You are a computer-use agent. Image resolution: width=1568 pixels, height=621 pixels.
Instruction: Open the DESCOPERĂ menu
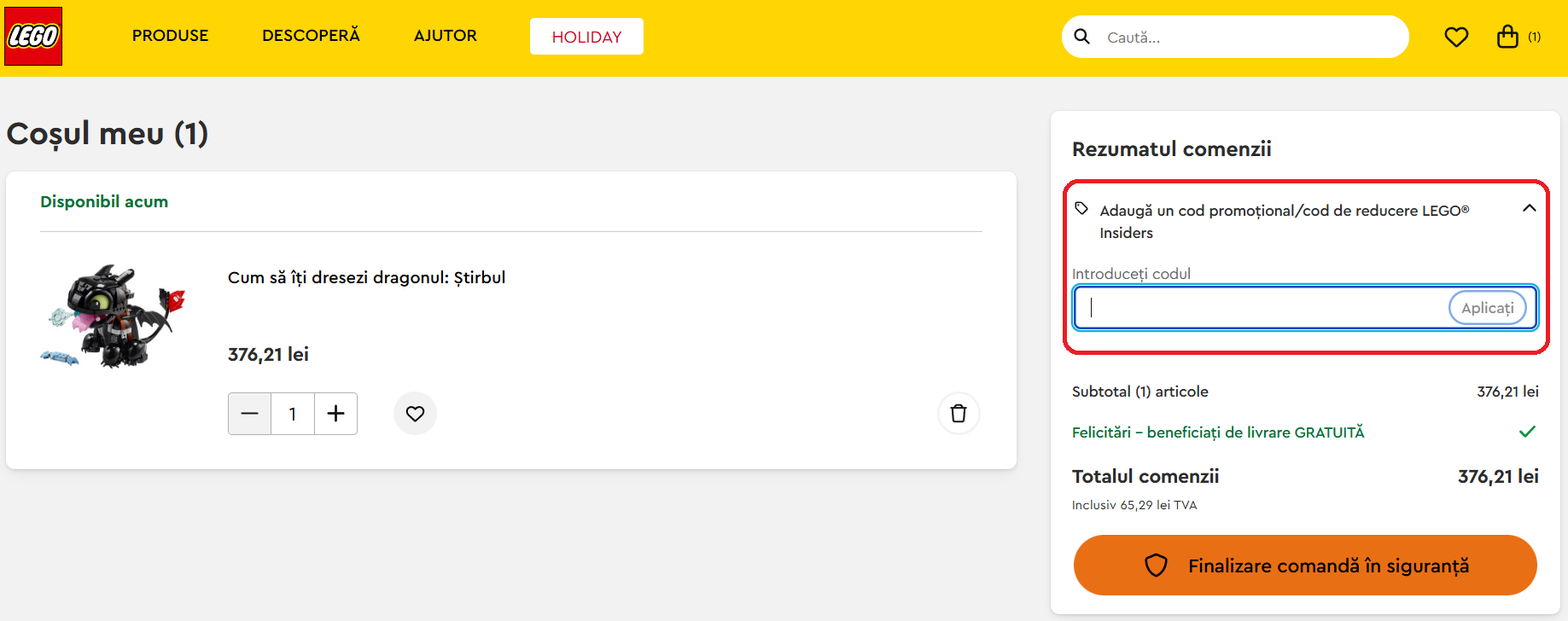[x=311, y=36]
